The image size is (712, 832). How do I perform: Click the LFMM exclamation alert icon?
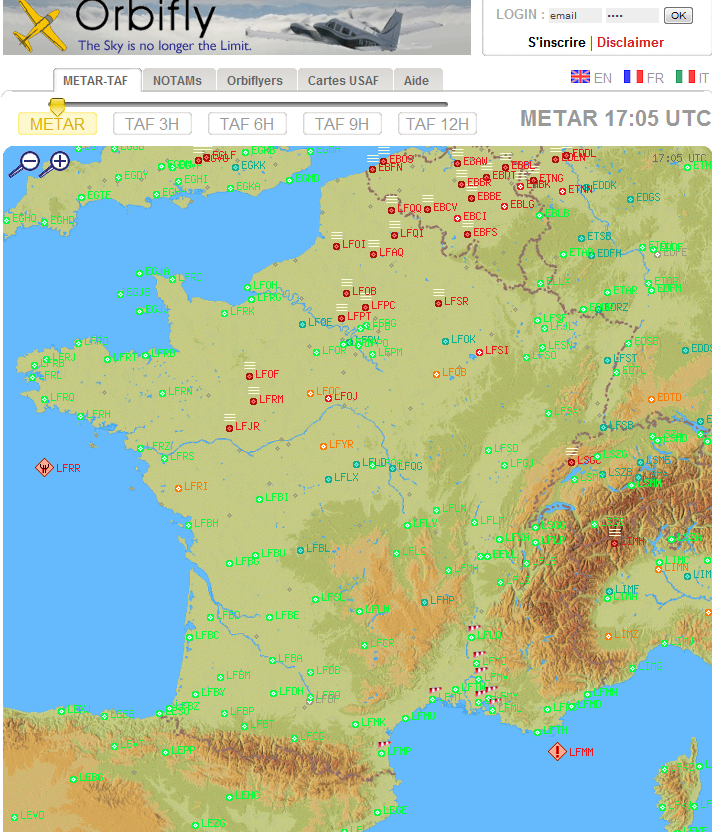point(557,752)
